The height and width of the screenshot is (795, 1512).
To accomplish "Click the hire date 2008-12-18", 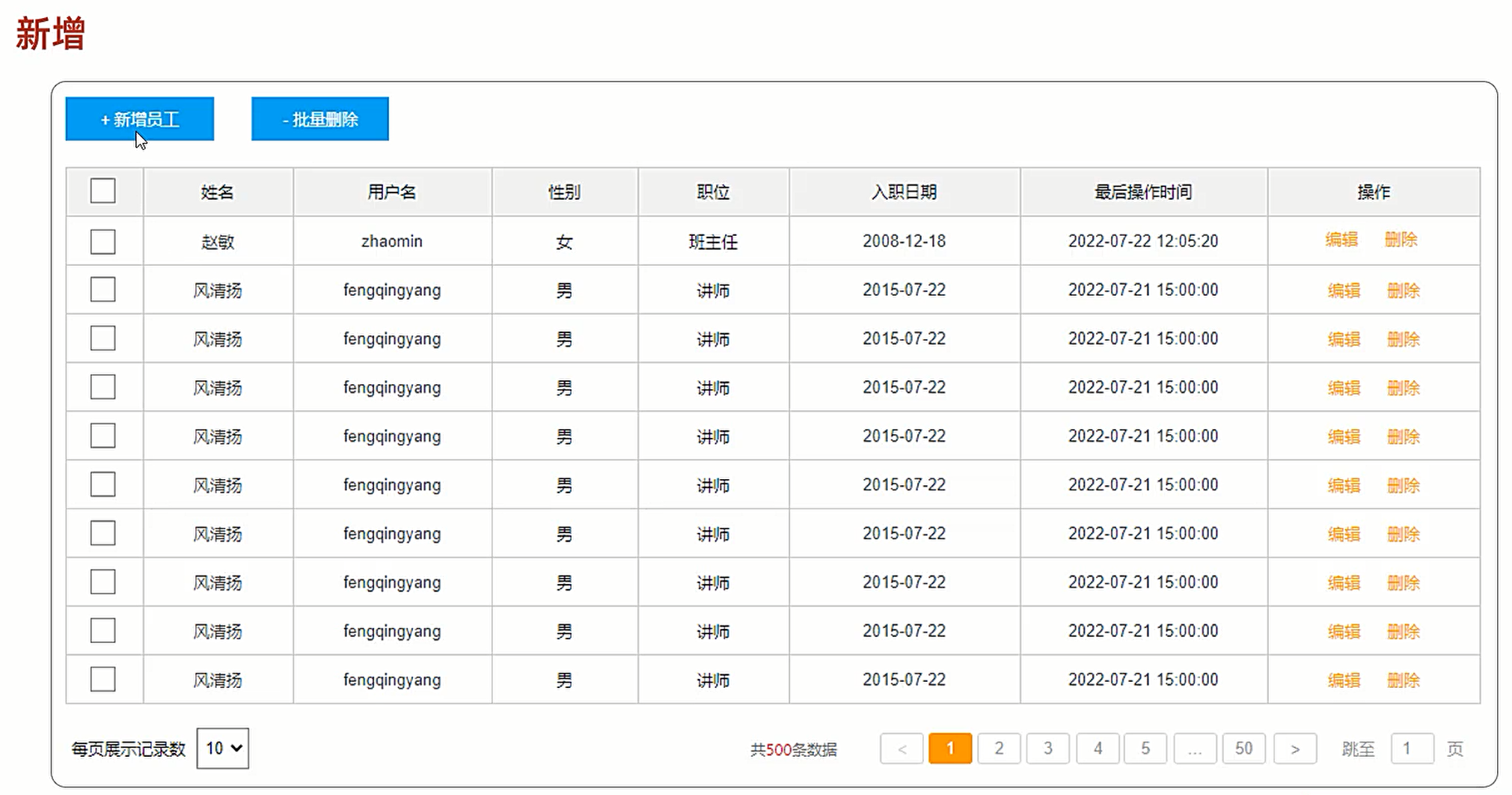I will (x=905, y=241).
